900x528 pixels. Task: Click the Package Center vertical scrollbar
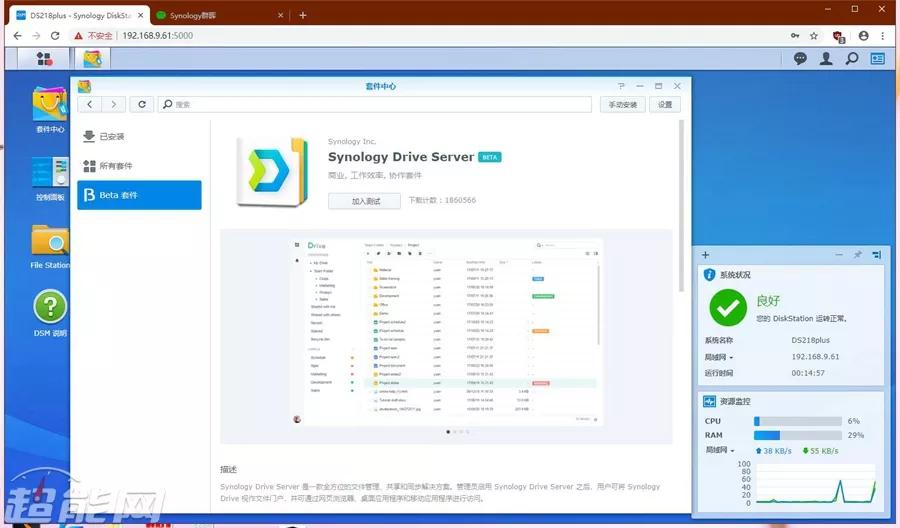pos(681,205)
